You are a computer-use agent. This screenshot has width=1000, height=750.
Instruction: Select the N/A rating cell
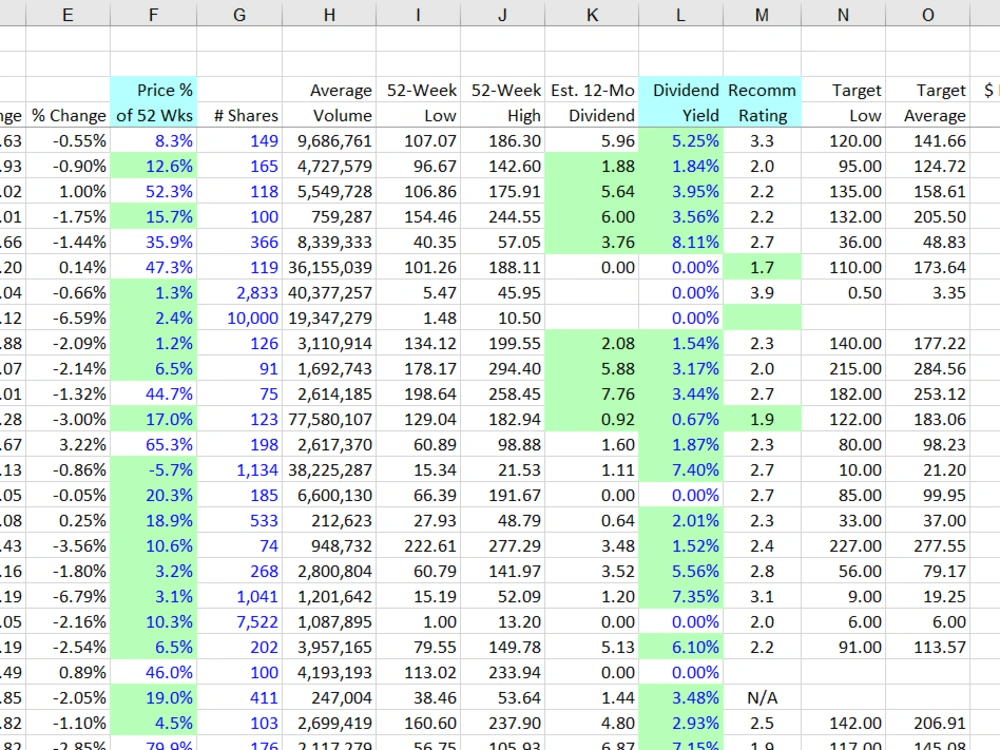tap(762, 698)
